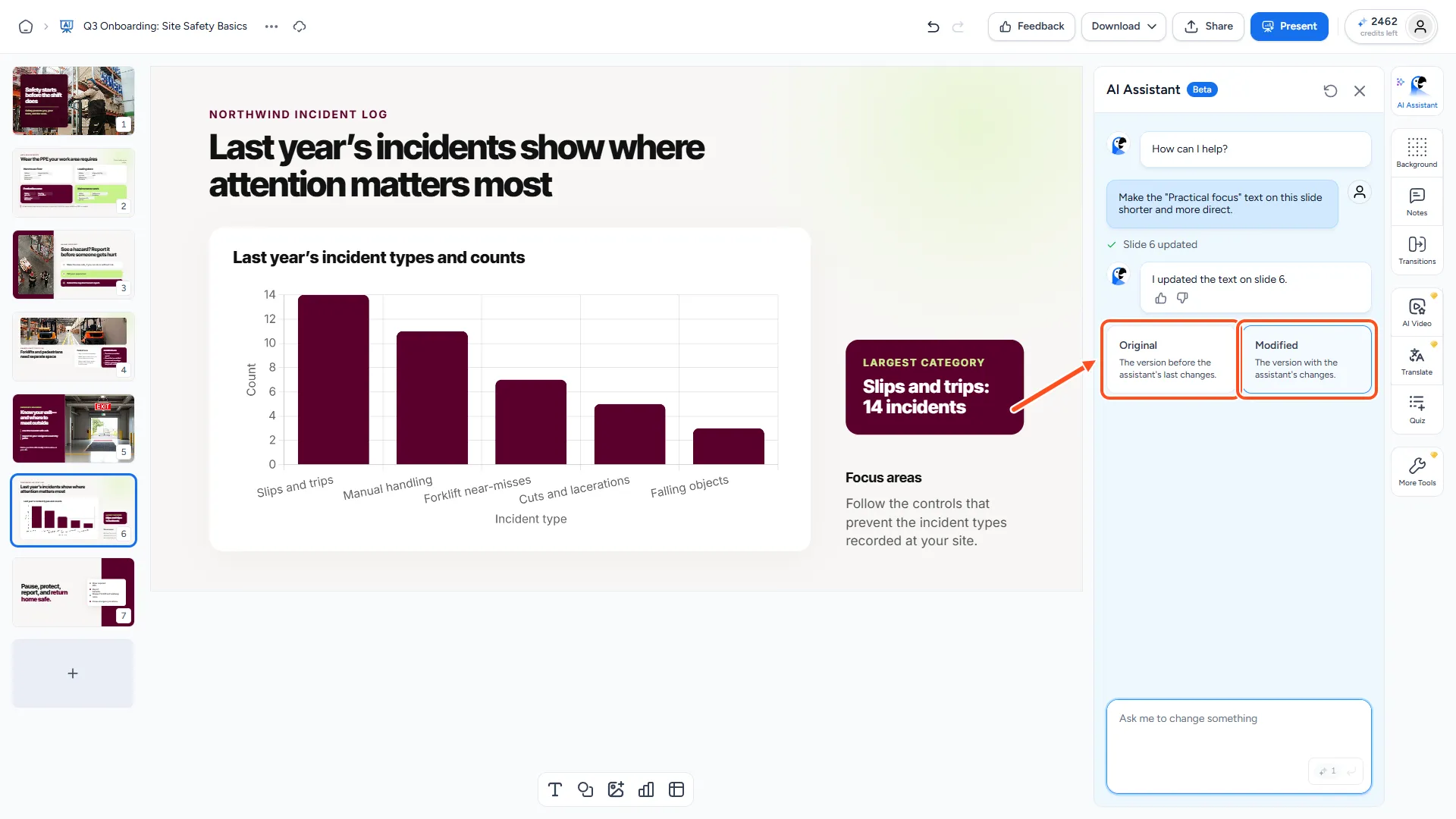Screen dimensions: 1456x819
Task: Select slide 4 thumbnail
Action: tap(74, 347)
